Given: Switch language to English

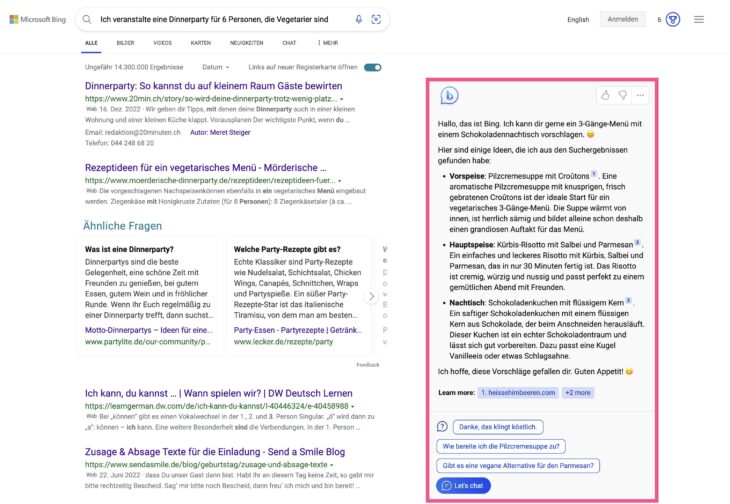Looking at the screenshot, I should point(578,20).
